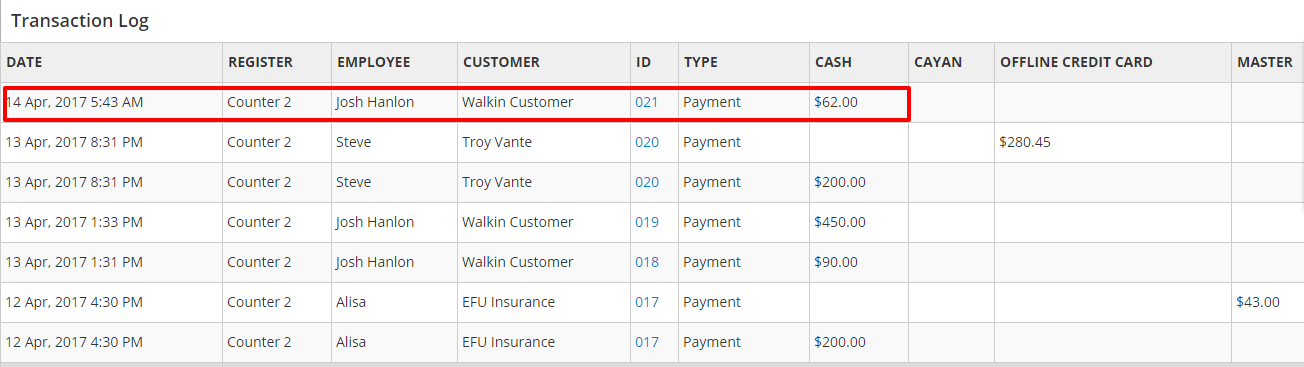
Task: Click 'Walkin Customer' in the 021 row
Action: tap(518, 102)
